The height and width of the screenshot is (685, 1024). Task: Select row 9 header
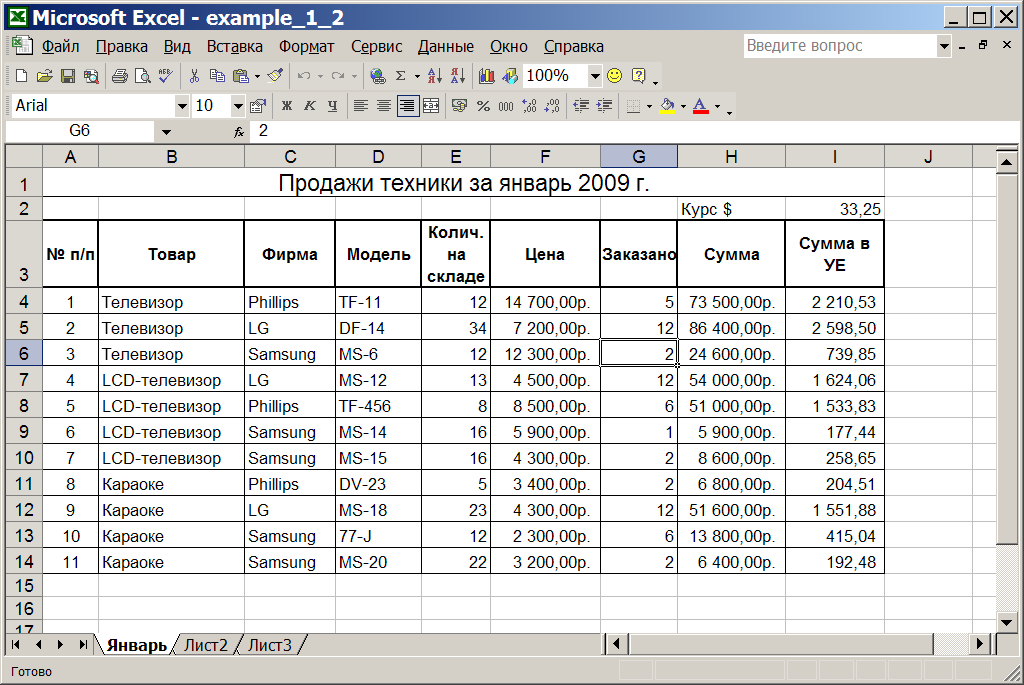[24, 432]
